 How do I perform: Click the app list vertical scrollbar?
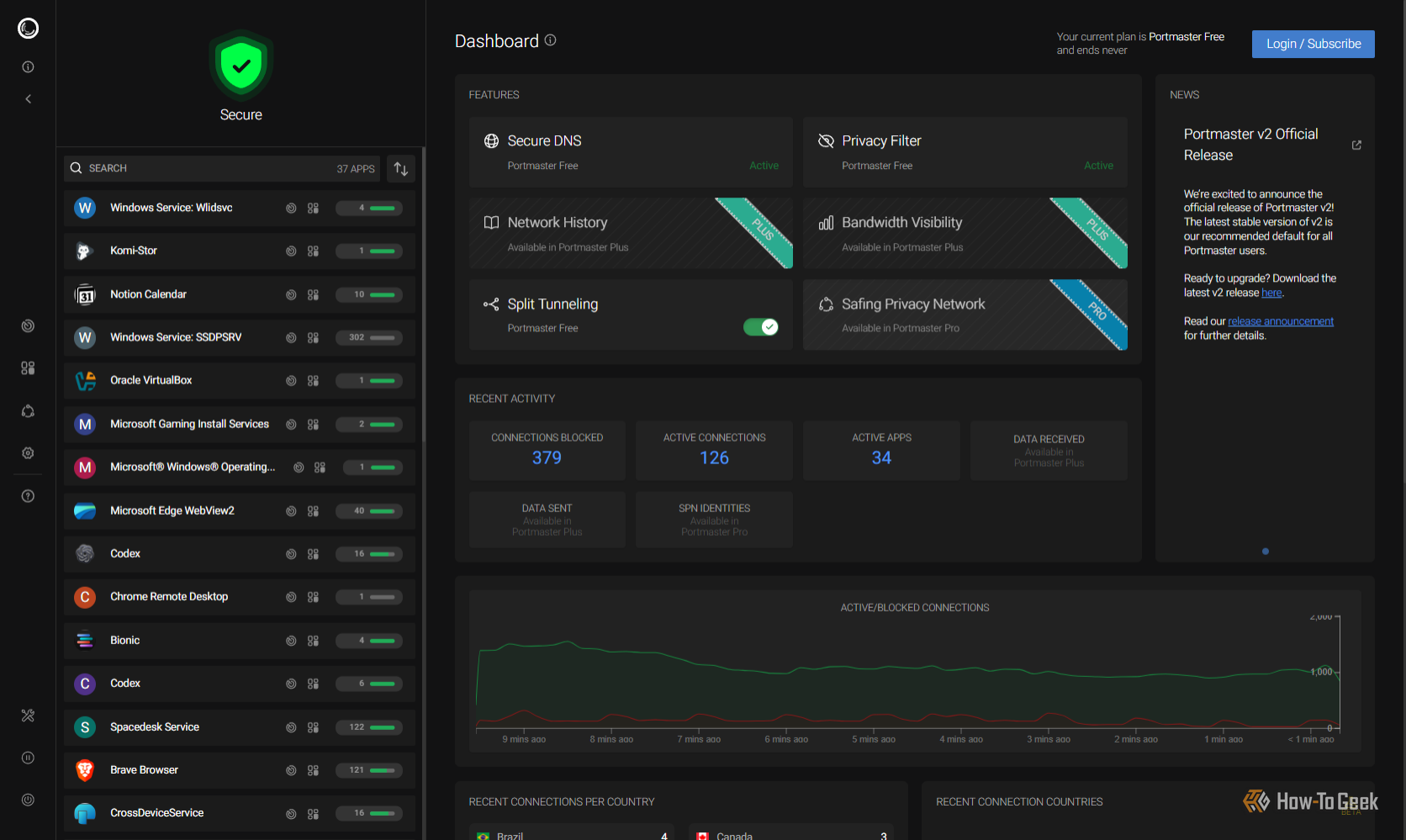pyautogui.click(x=423, y=294)
